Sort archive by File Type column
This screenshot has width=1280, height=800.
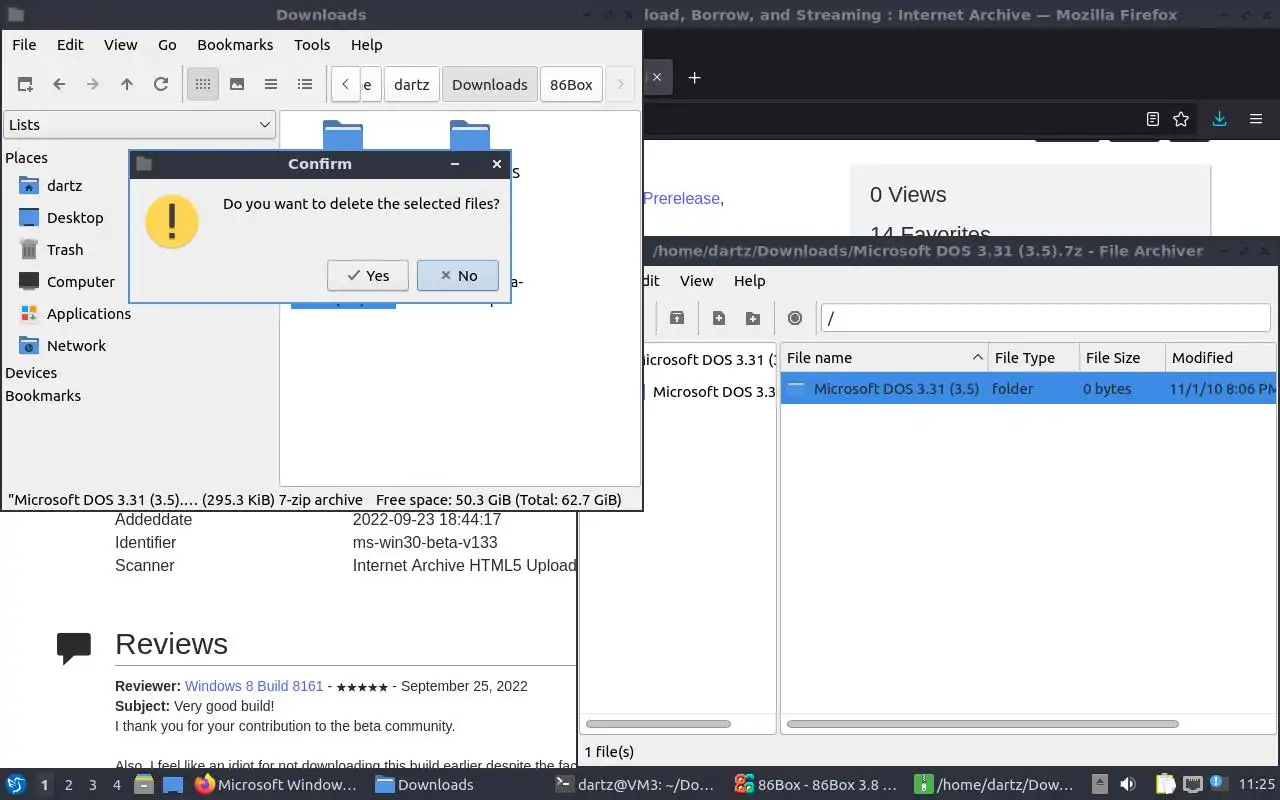pyautogui.click(x=1034, y=358)
